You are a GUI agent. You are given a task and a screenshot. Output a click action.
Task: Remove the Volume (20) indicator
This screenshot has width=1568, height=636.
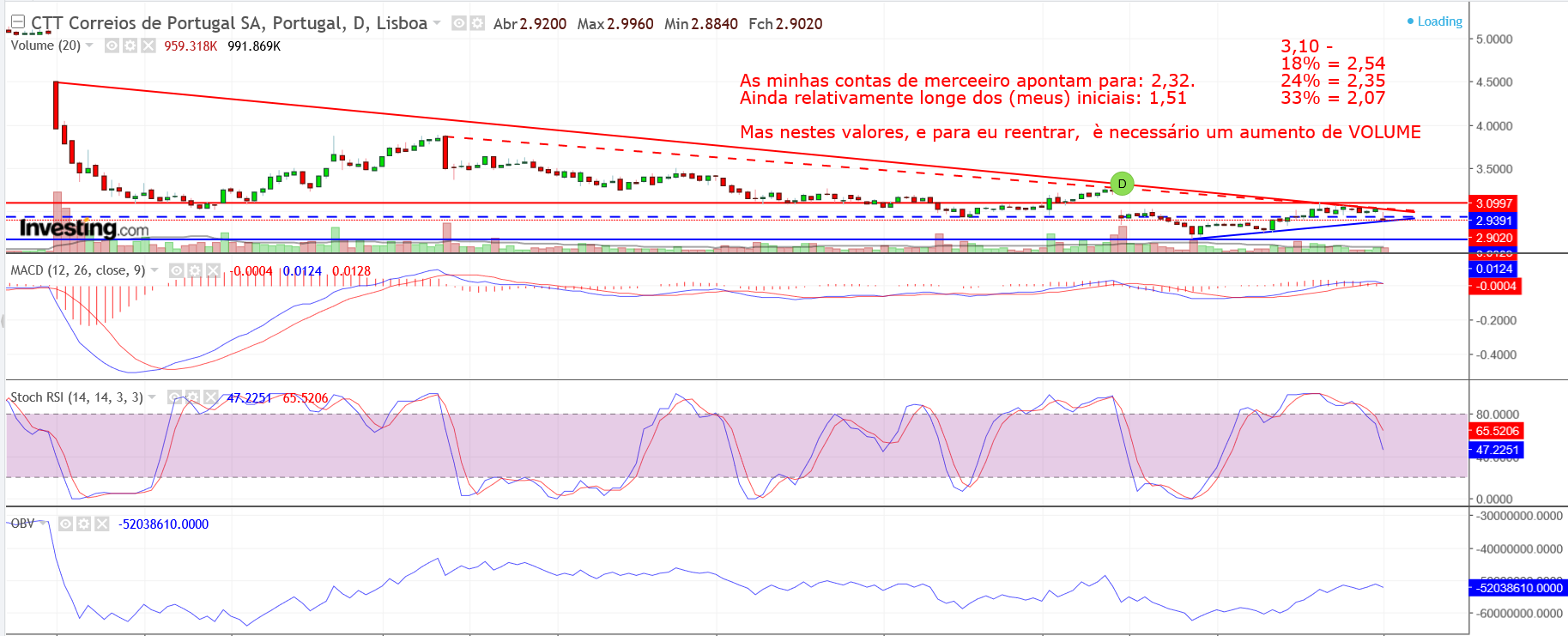[x=148, y=45]
